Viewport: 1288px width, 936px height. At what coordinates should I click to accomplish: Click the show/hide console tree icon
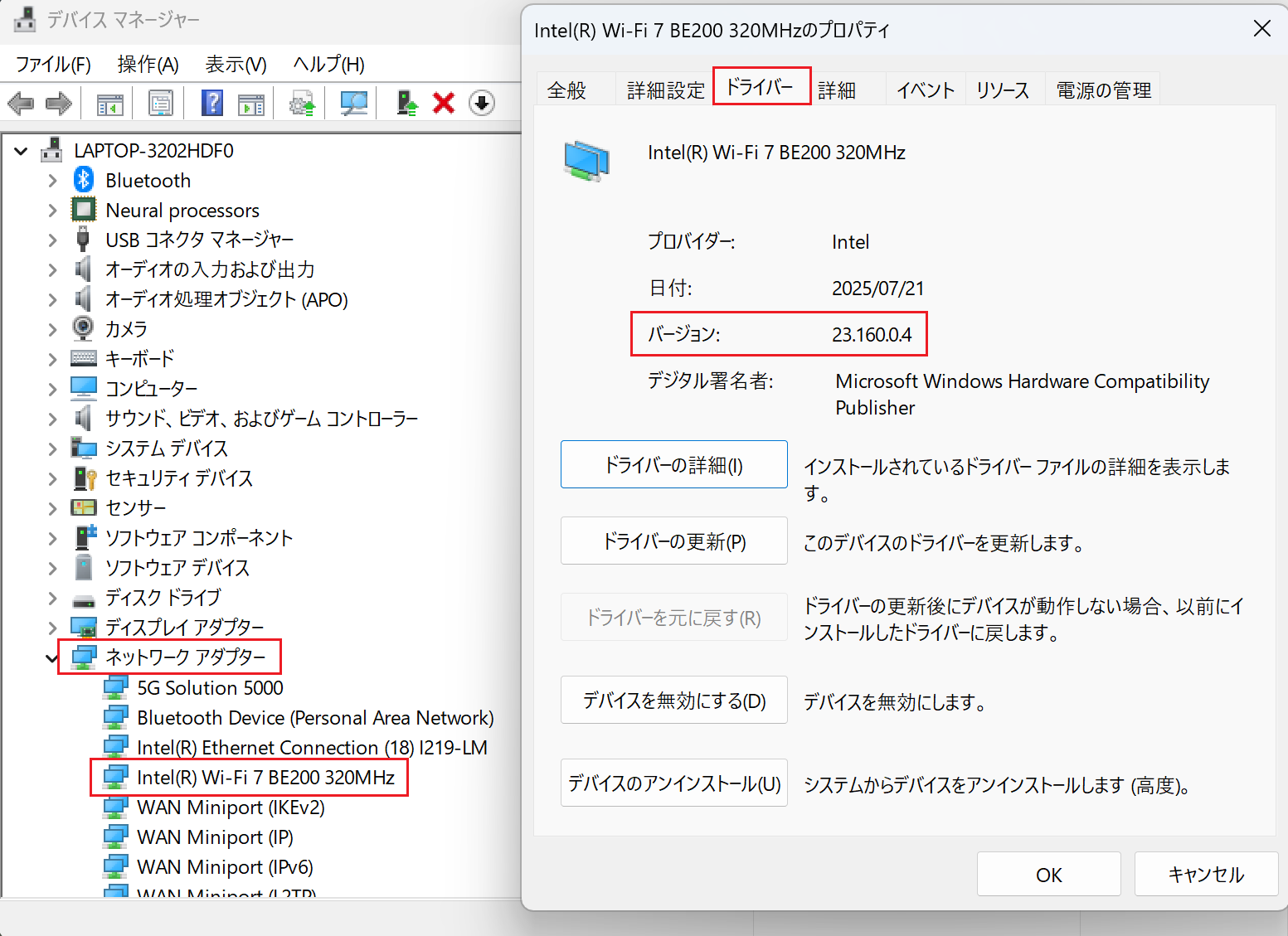109,104
